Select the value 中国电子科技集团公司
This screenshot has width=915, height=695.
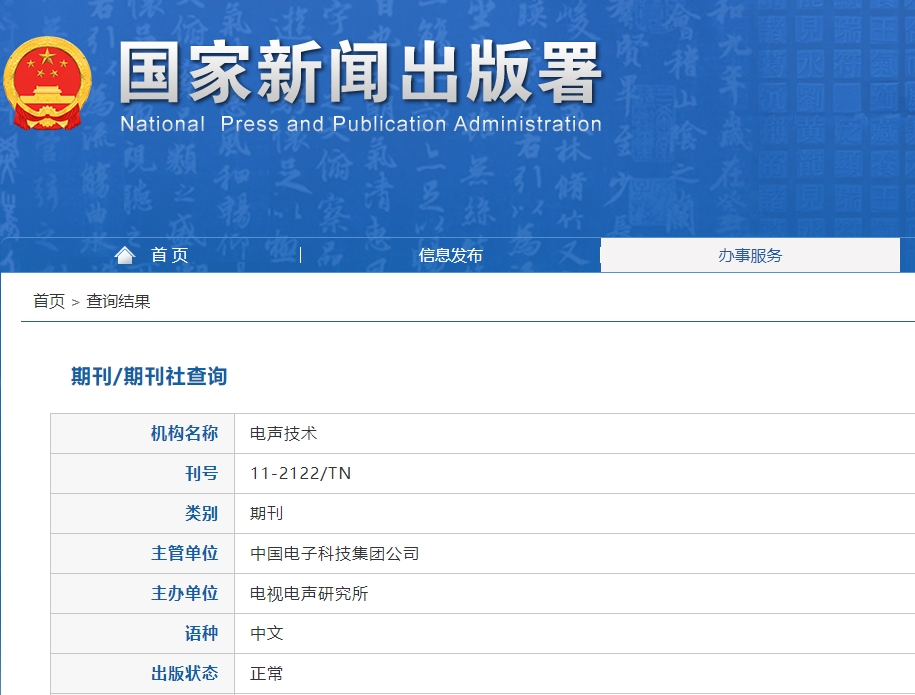pos(334,553)
